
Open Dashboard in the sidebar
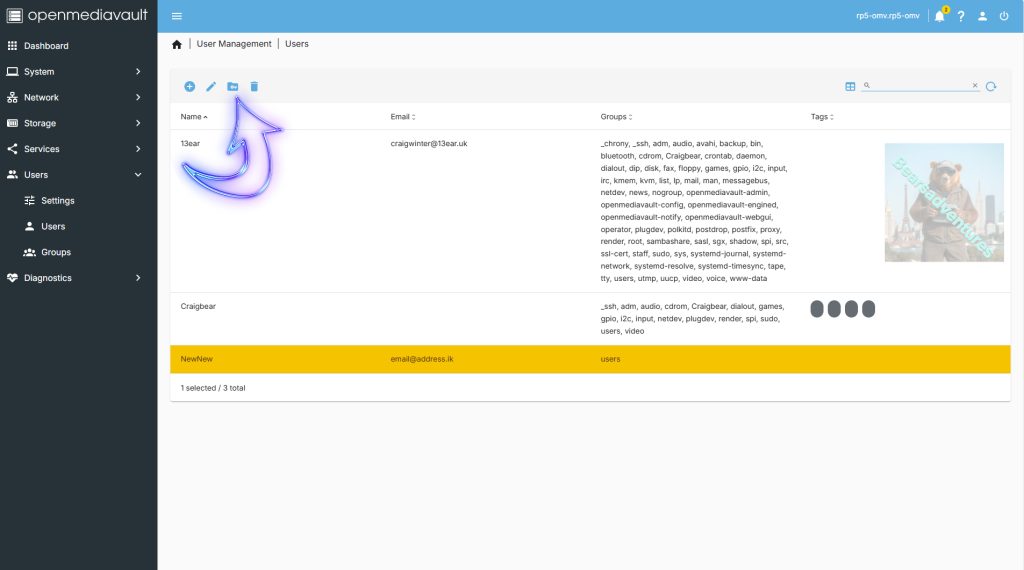(46, 46)
